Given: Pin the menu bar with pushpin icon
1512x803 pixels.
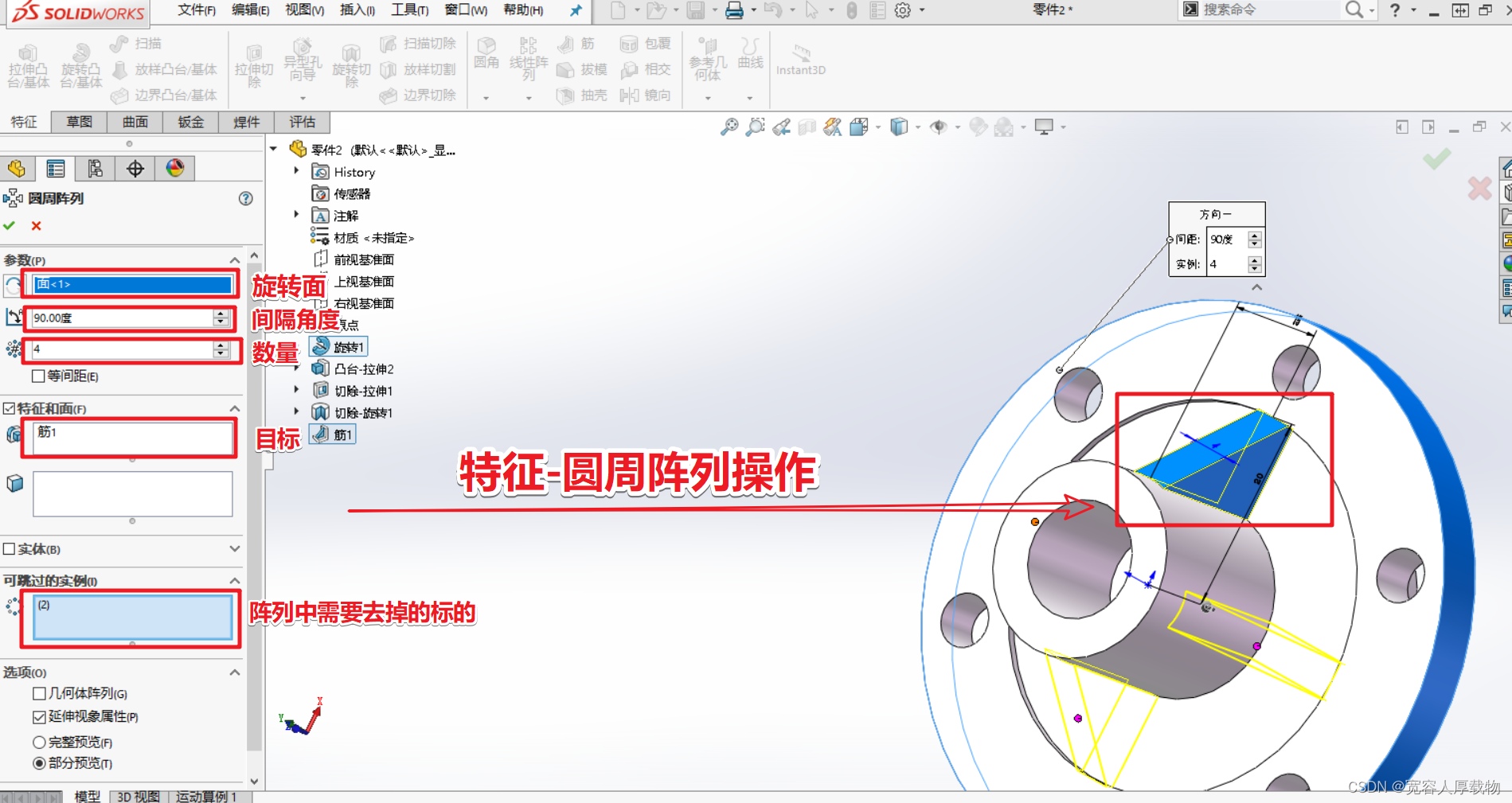Looking at the screenshot, I should click(x=576, y=10).
